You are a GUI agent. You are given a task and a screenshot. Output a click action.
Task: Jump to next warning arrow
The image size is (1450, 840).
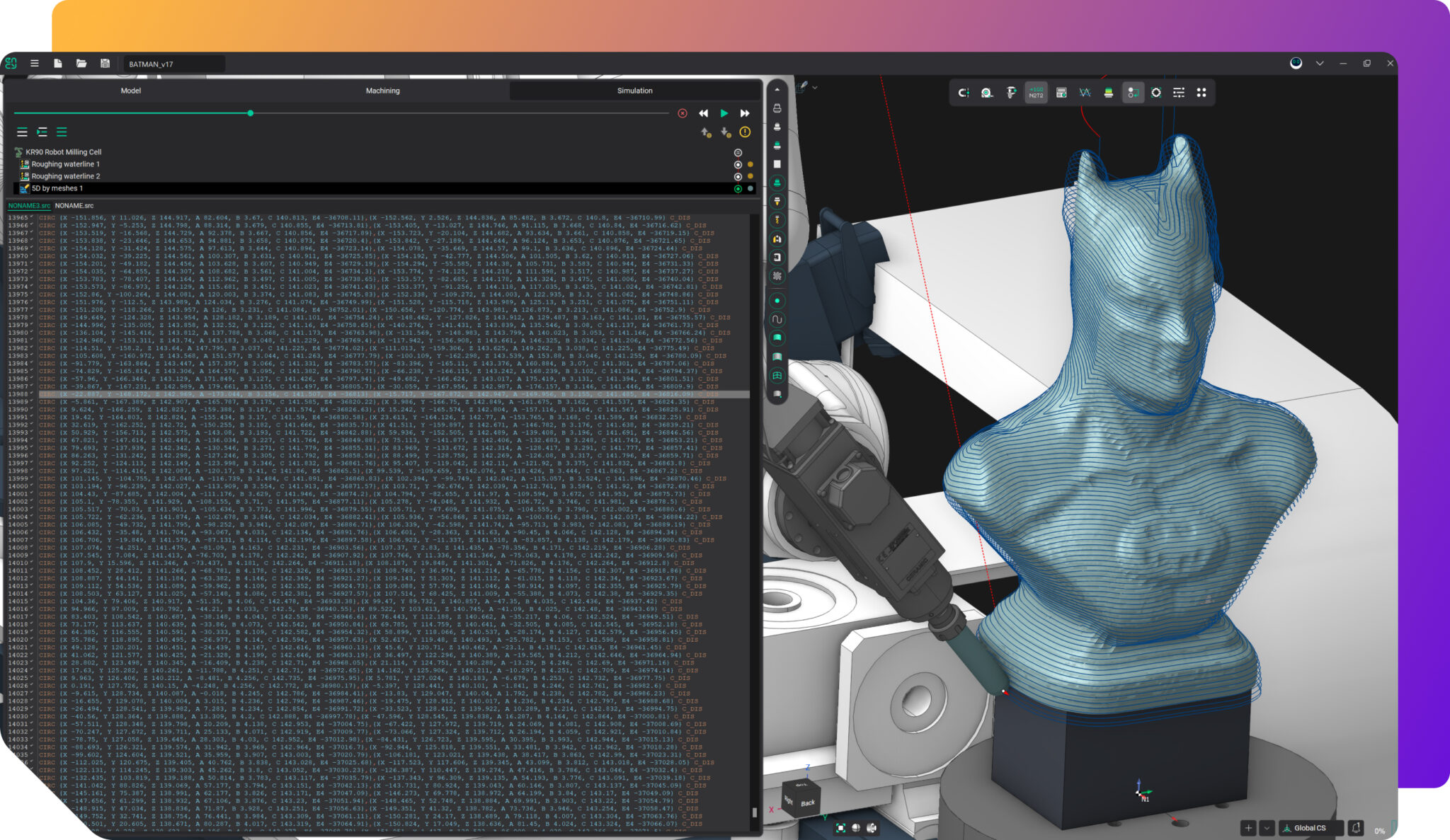pyautogui.click(x=725, y=132)
